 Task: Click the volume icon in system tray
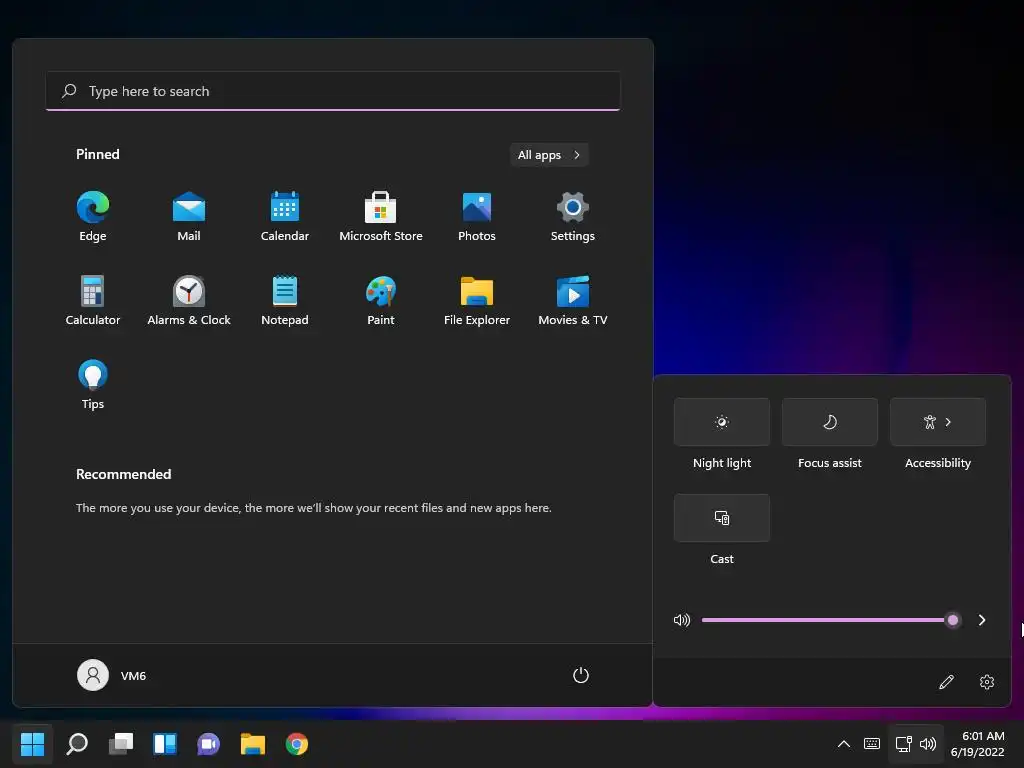928,743
